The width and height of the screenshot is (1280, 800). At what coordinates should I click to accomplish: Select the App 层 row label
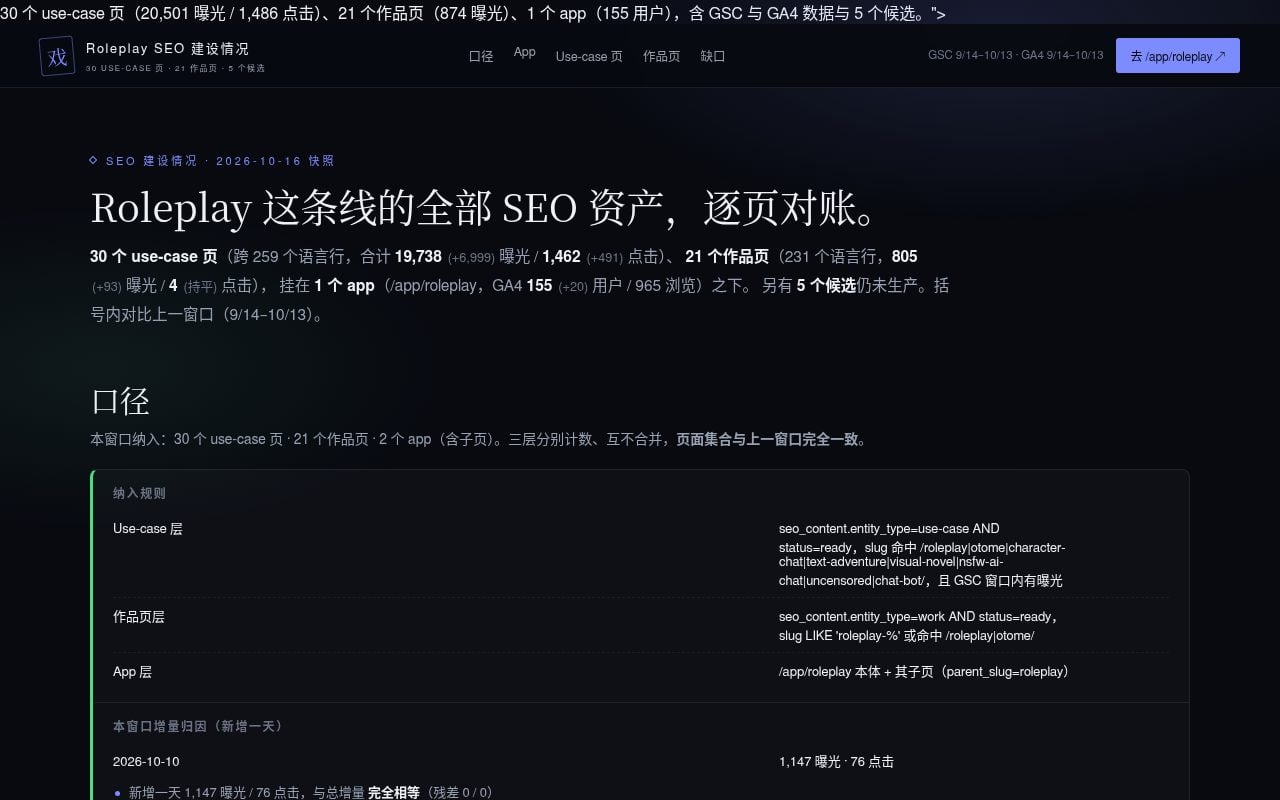coord(132,671)
